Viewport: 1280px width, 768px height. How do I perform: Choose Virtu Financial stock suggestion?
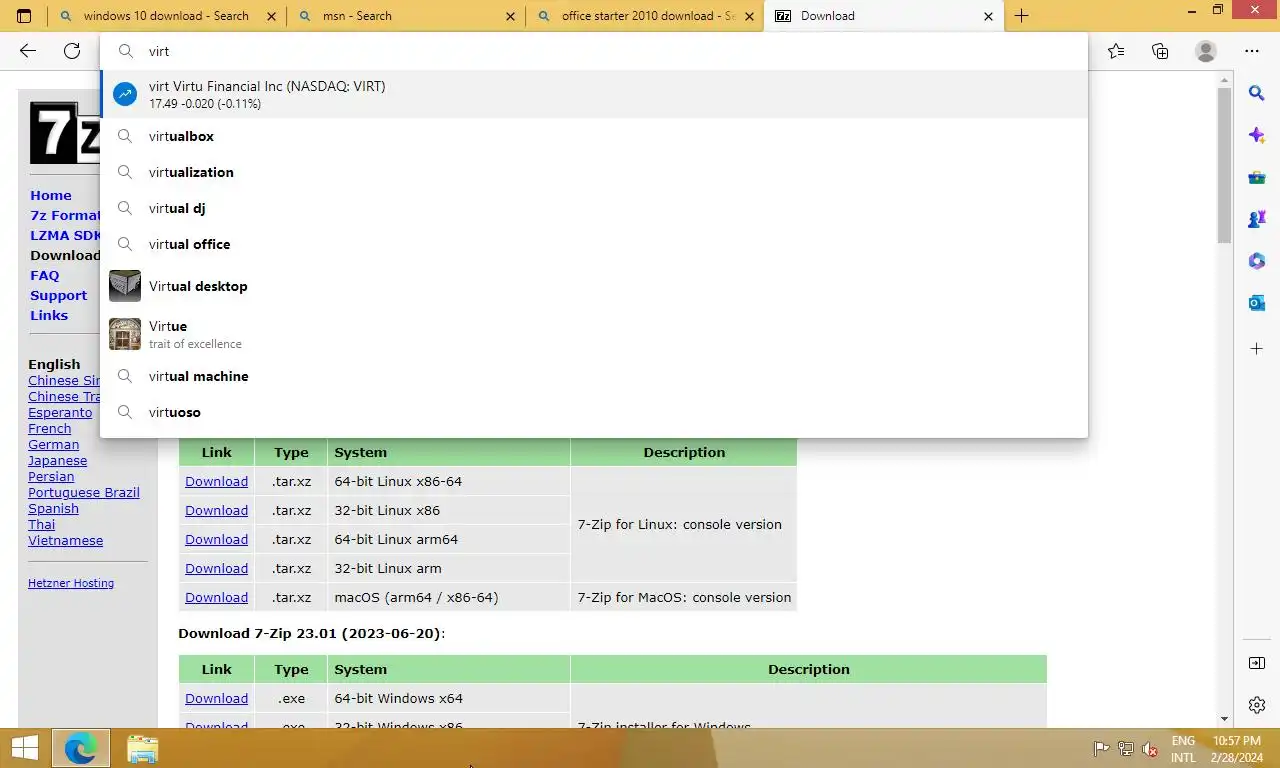(594, 94)
